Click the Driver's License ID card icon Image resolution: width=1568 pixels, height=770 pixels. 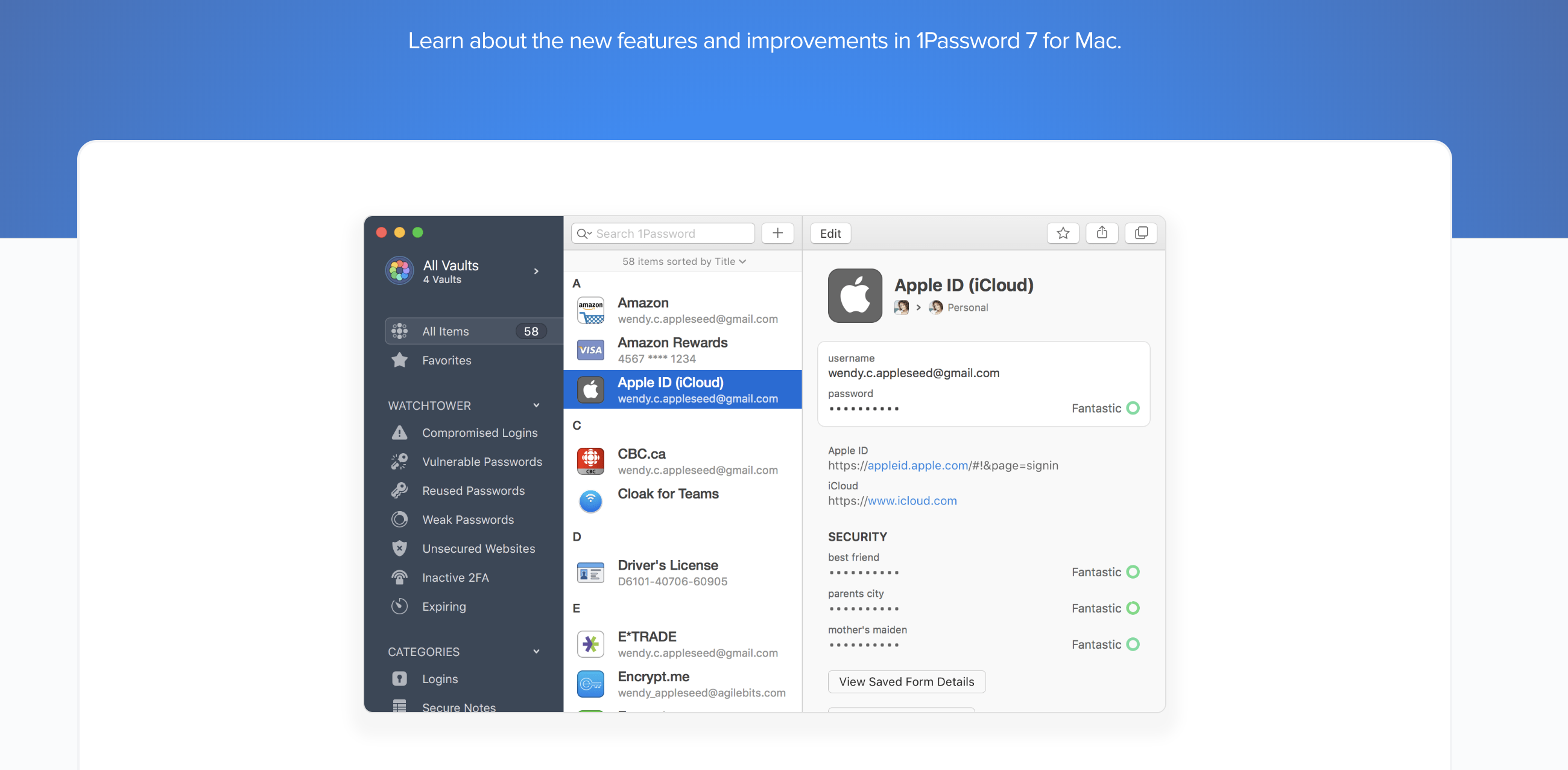tap(590, 573)
